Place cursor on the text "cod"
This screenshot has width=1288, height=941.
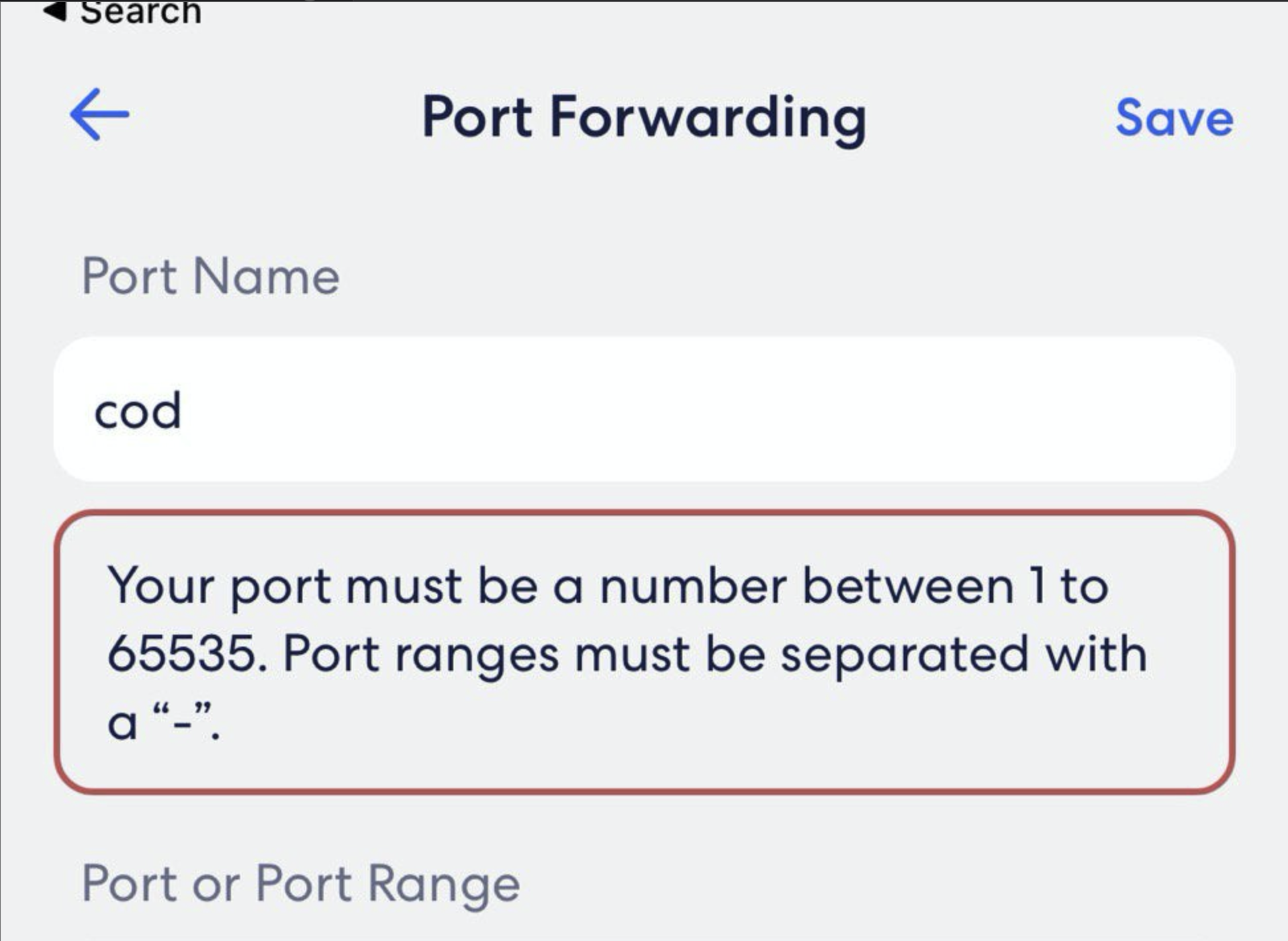138,411
